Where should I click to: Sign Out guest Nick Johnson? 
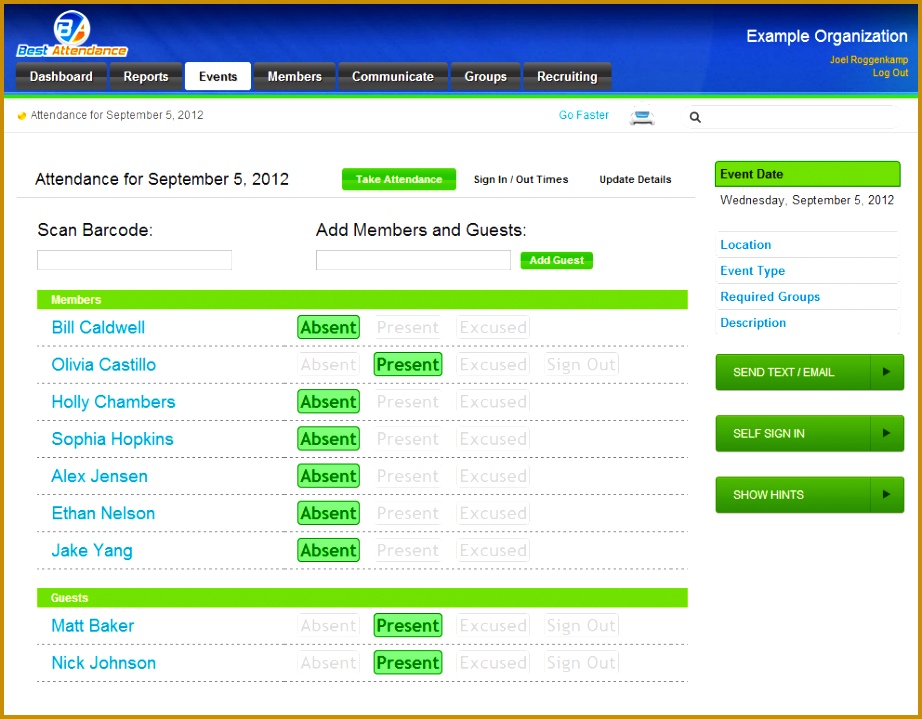[x=581, y=662]
